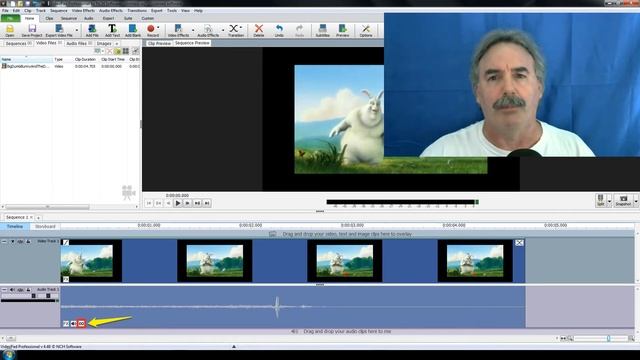The image size is (640, 360).
Task: Collapse Audio Track 1 with the minus button
Action: [x=4, y=289]
